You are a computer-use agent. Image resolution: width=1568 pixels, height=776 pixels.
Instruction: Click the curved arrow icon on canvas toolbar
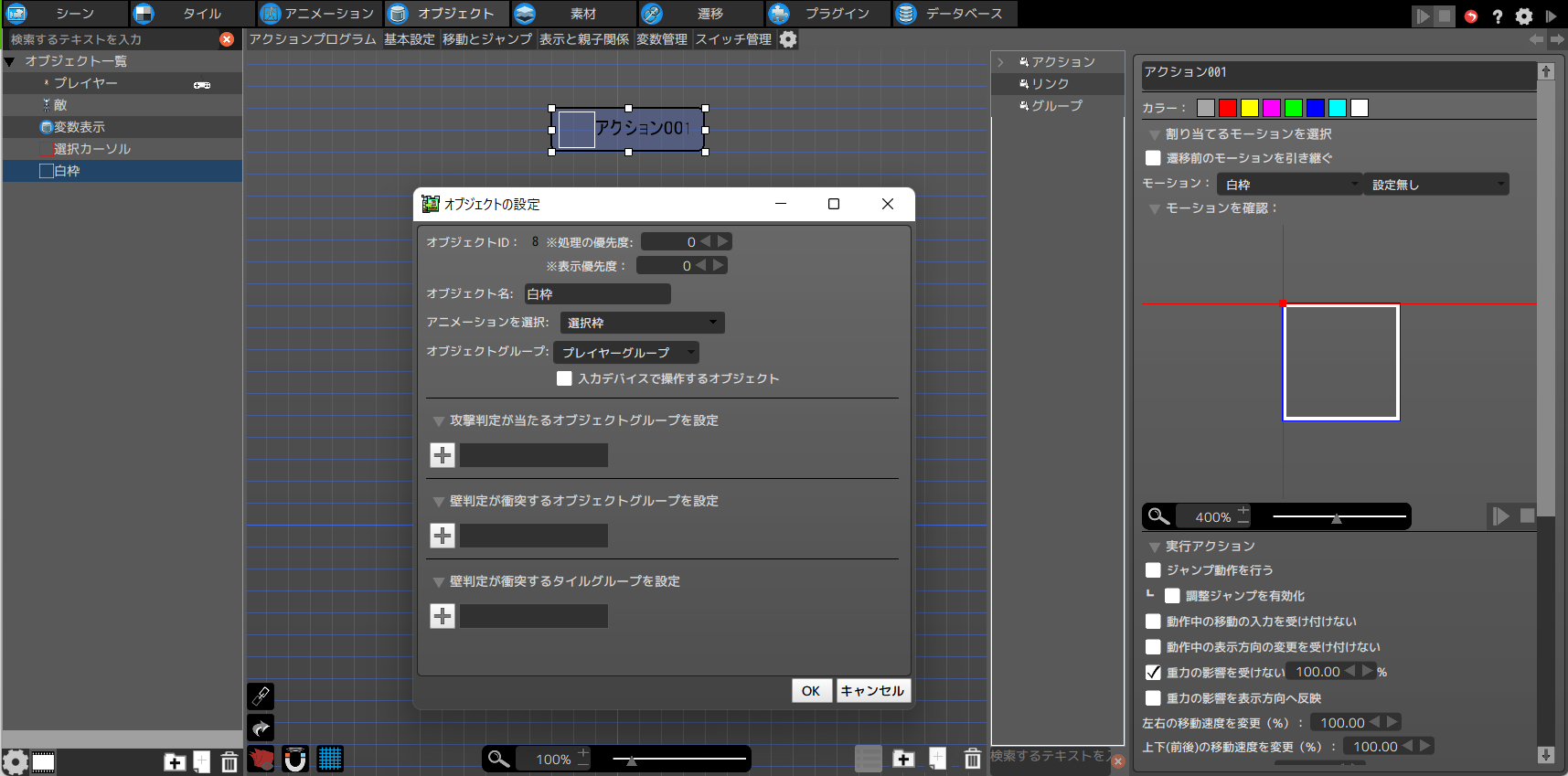coord(261,728)
